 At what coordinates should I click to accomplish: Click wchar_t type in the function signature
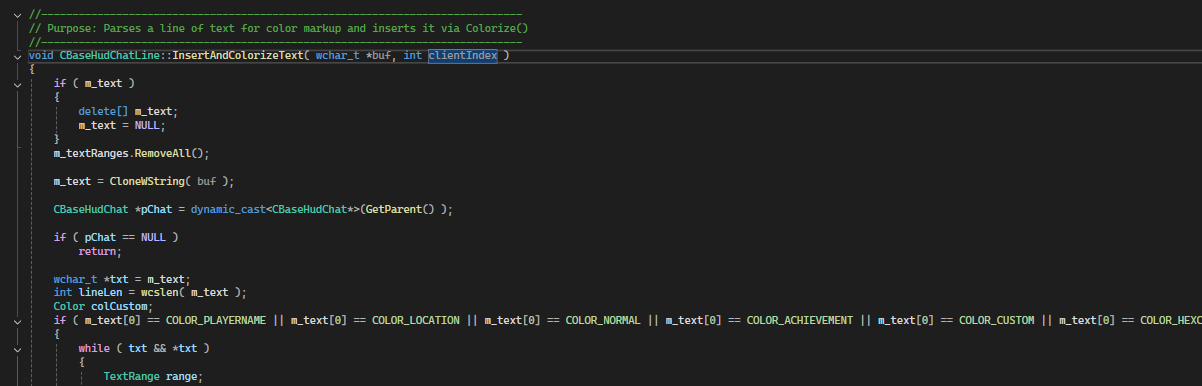point(337,56)
